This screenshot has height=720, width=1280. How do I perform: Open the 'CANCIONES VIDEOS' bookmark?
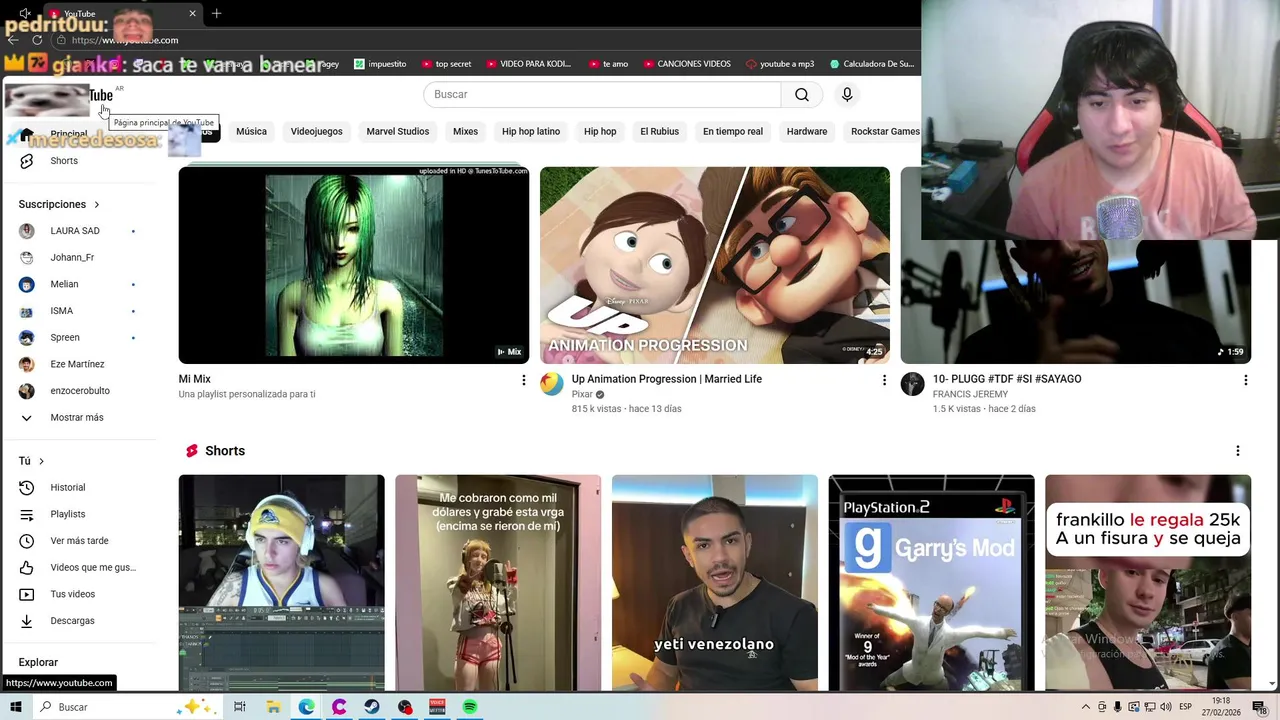(x=686, y=64)
